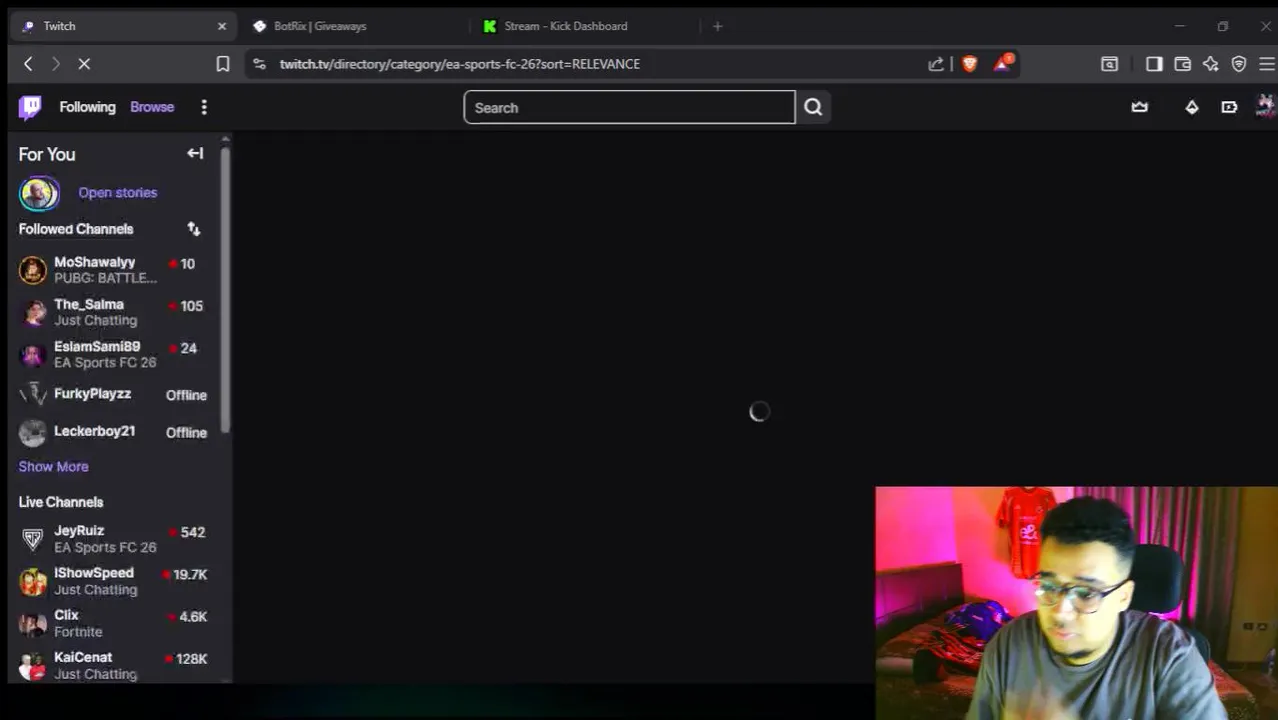Stop loading the page
1278x720 pixels.
tap(84, 64)
